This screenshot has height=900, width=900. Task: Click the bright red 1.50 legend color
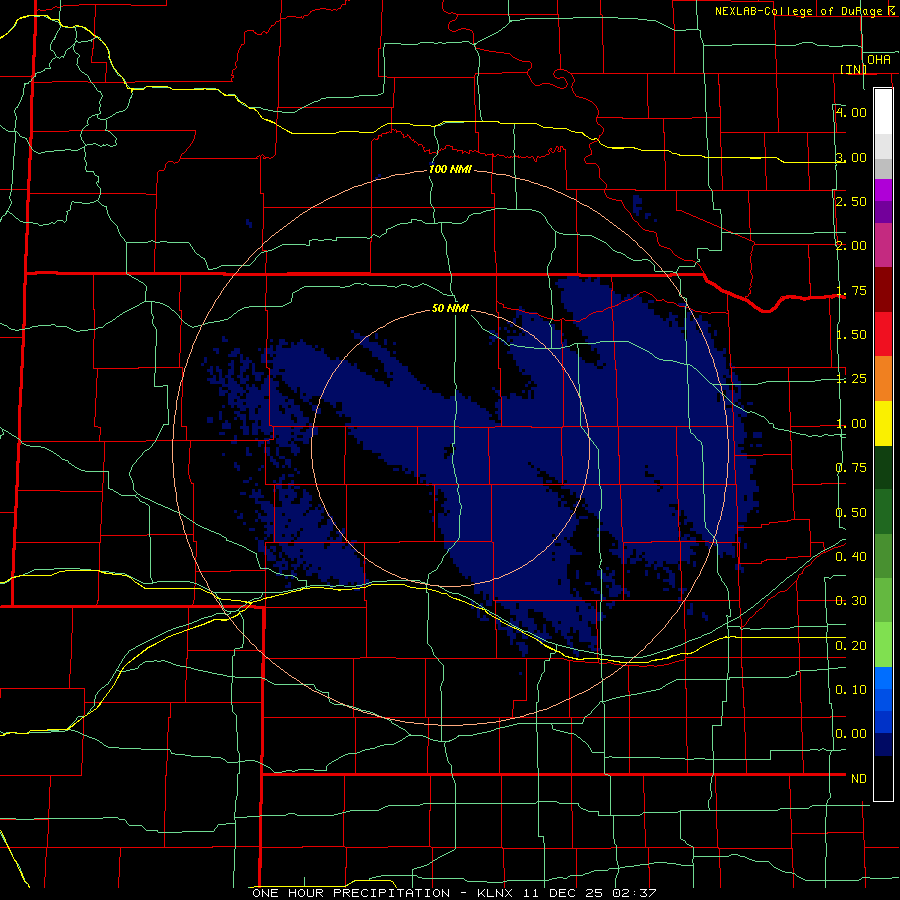tap(883, 333)
